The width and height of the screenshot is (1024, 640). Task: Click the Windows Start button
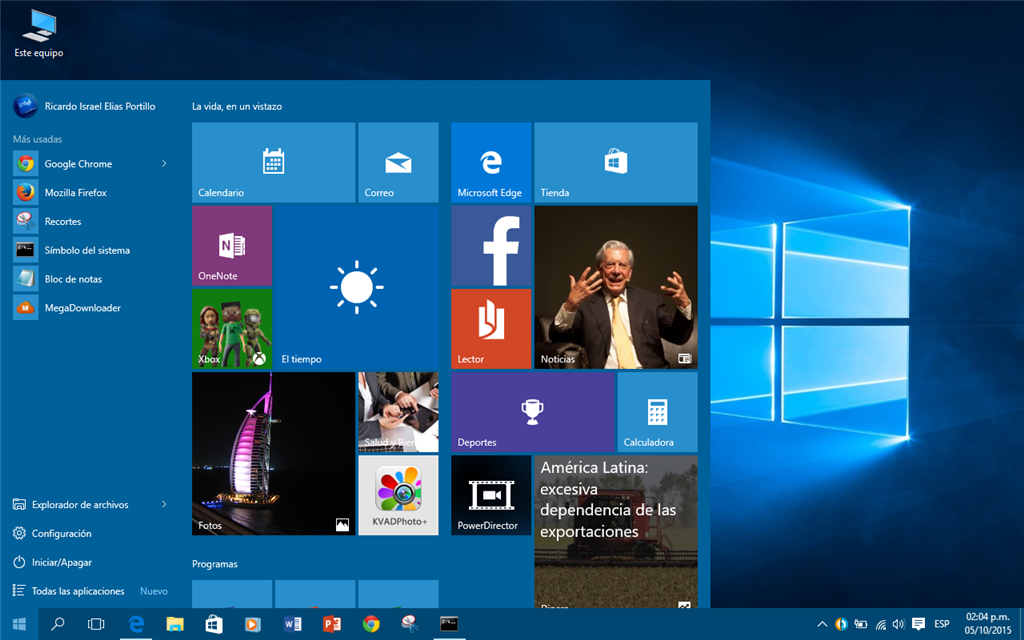click(x=19, y=624)
